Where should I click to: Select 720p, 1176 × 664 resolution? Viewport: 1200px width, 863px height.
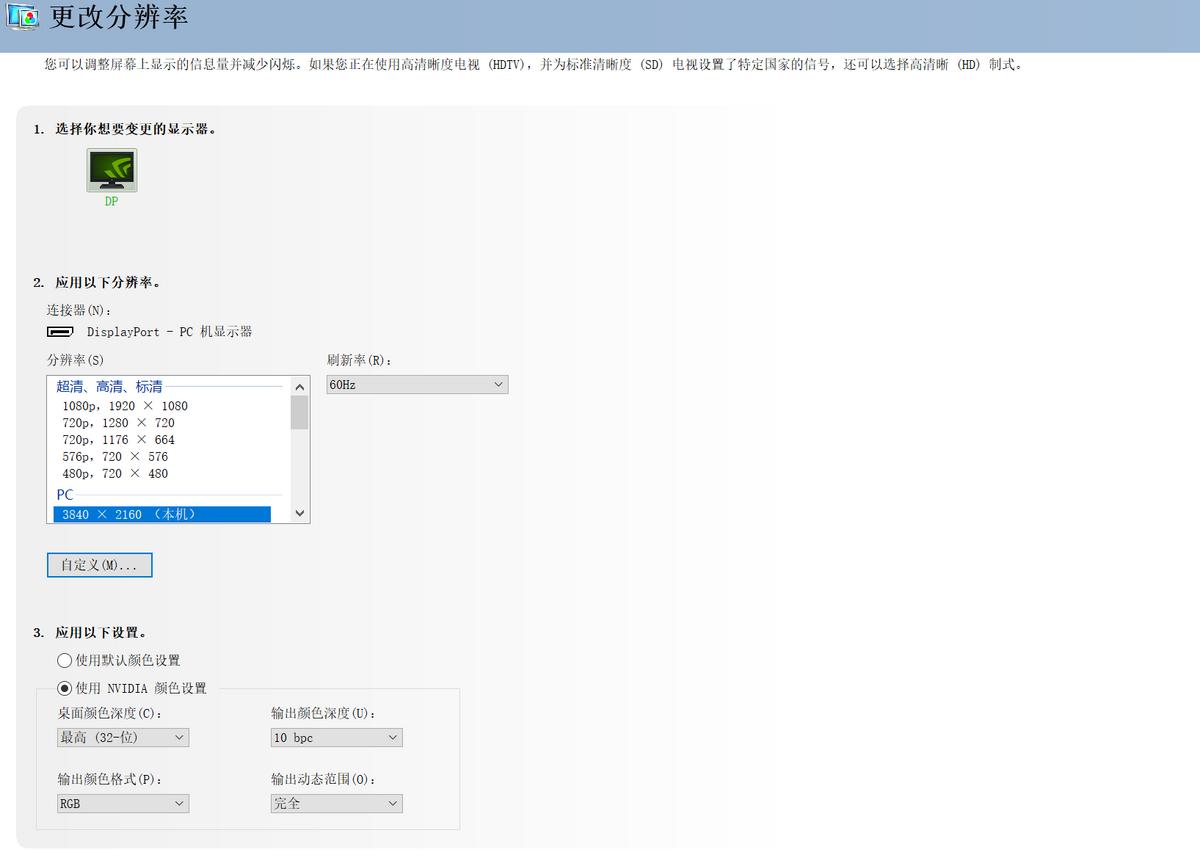[118, 440]
